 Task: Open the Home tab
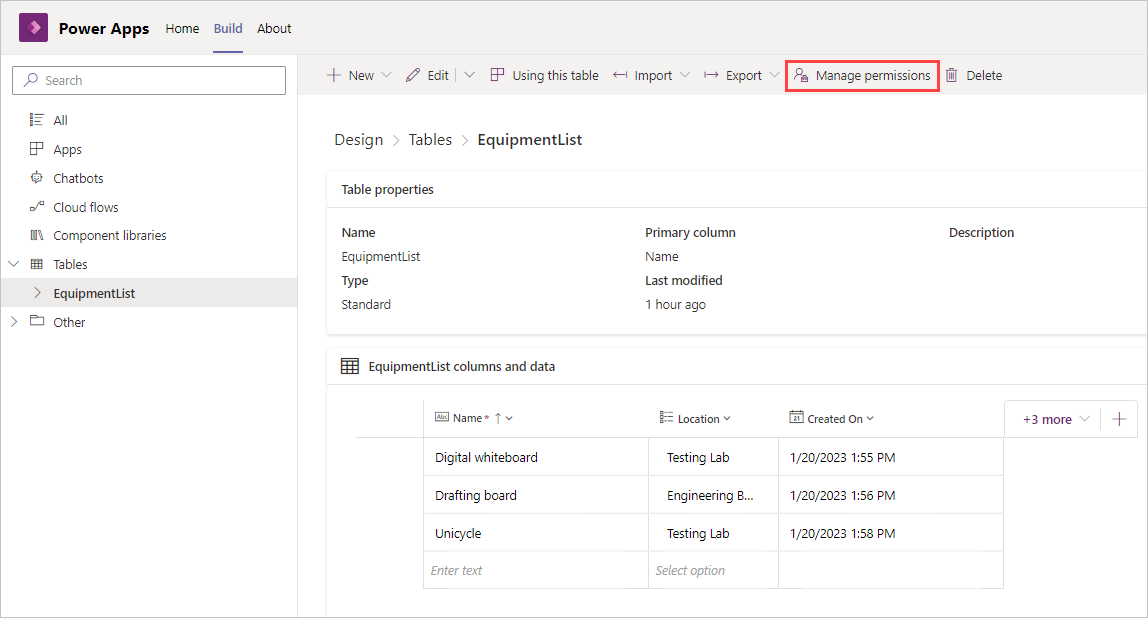click(x=182, y=29)
